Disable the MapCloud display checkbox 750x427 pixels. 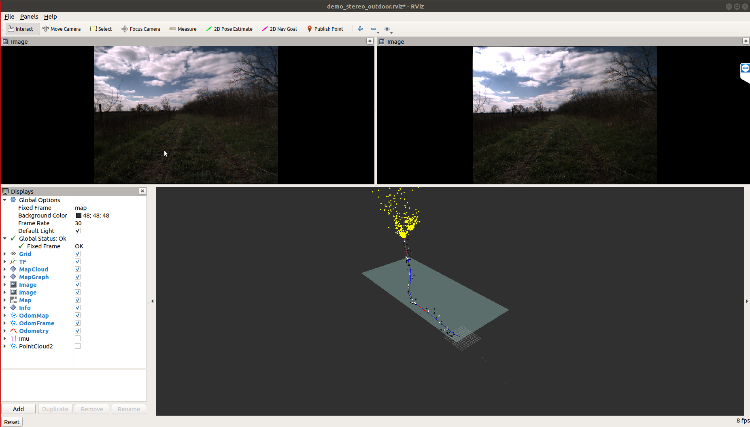(x=78, y=269)
